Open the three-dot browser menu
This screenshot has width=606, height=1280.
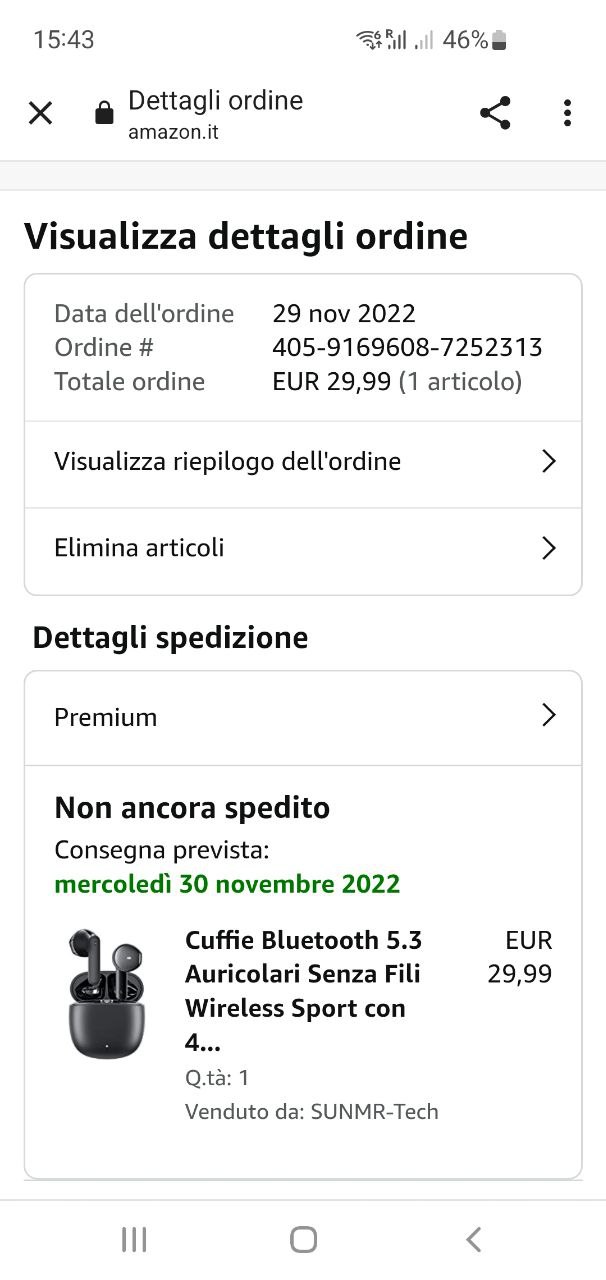[x=567, y=113]
